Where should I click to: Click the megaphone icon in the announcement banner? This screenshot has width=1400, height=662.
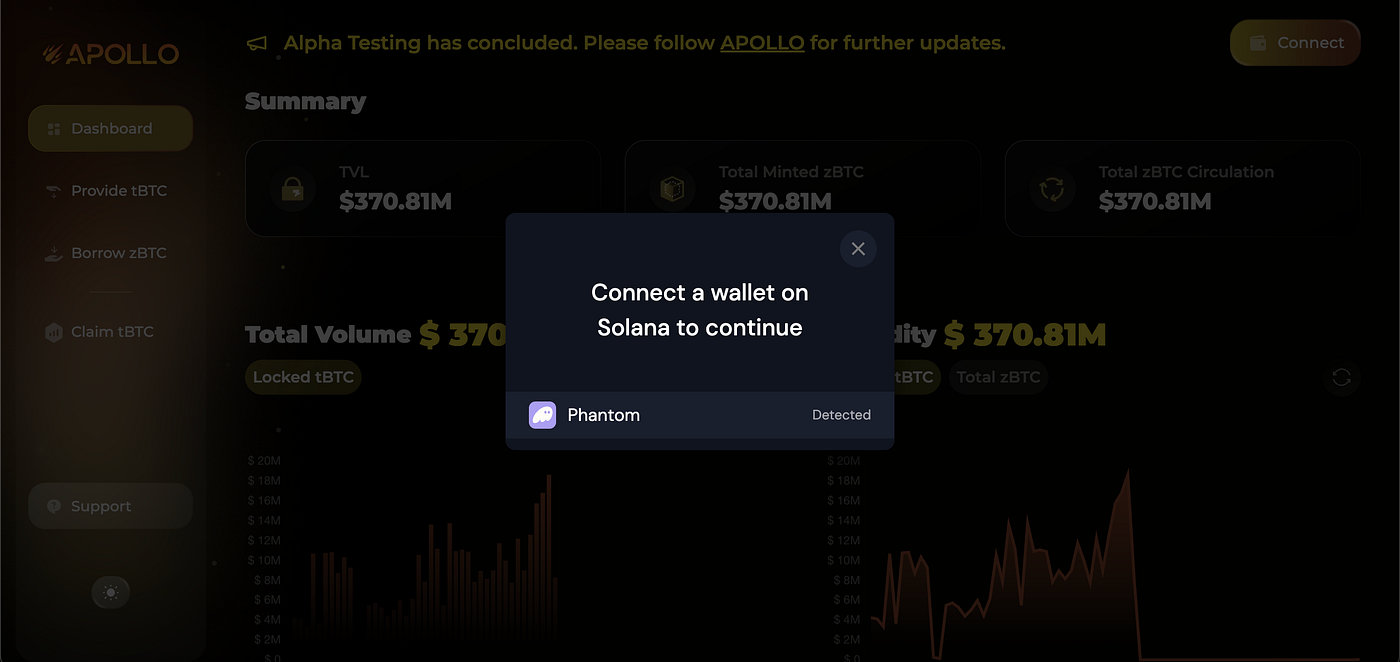click(256, 43)
